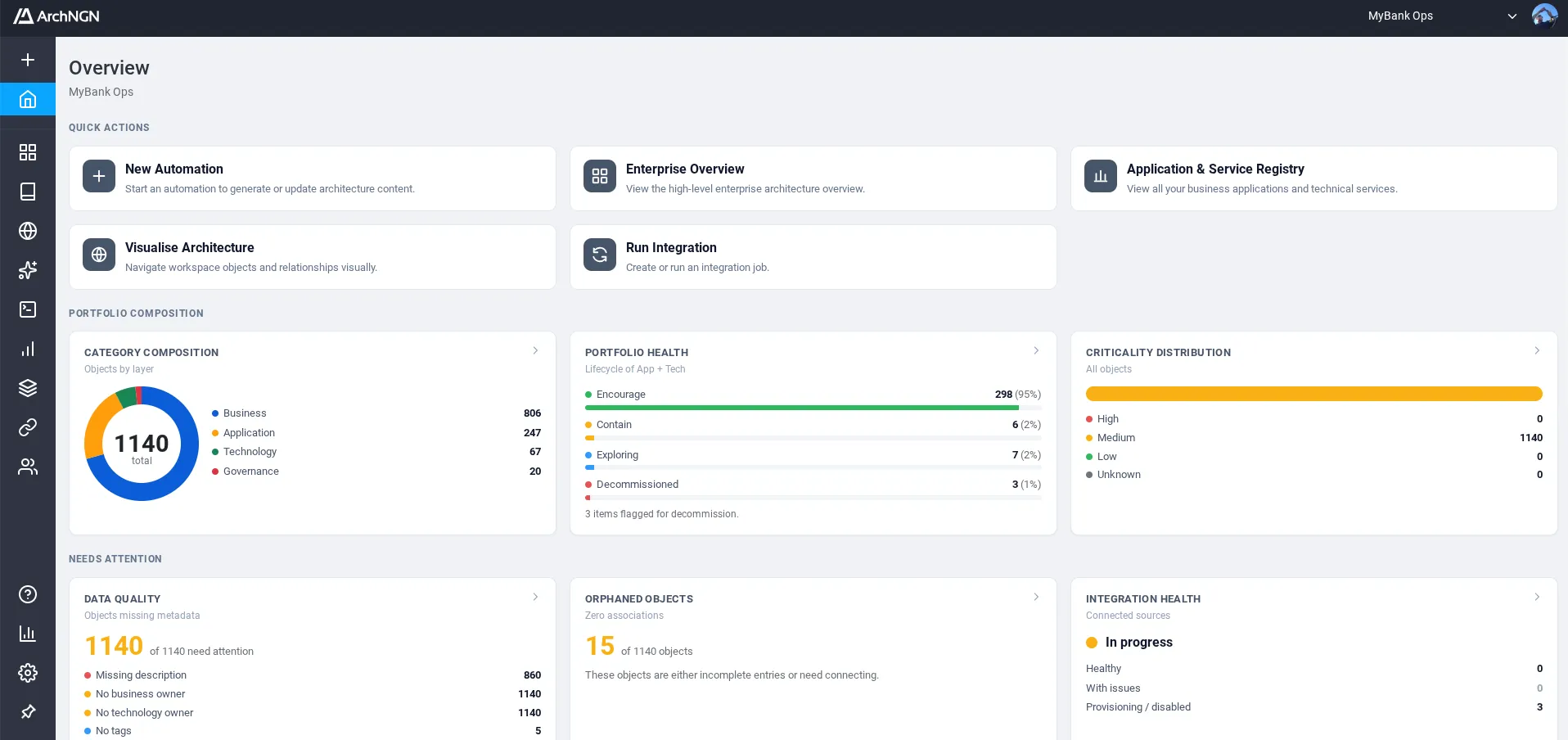Open the chain-link icon in the sidebar
This screenshot has height=740, width=1568.
point(28,427)
